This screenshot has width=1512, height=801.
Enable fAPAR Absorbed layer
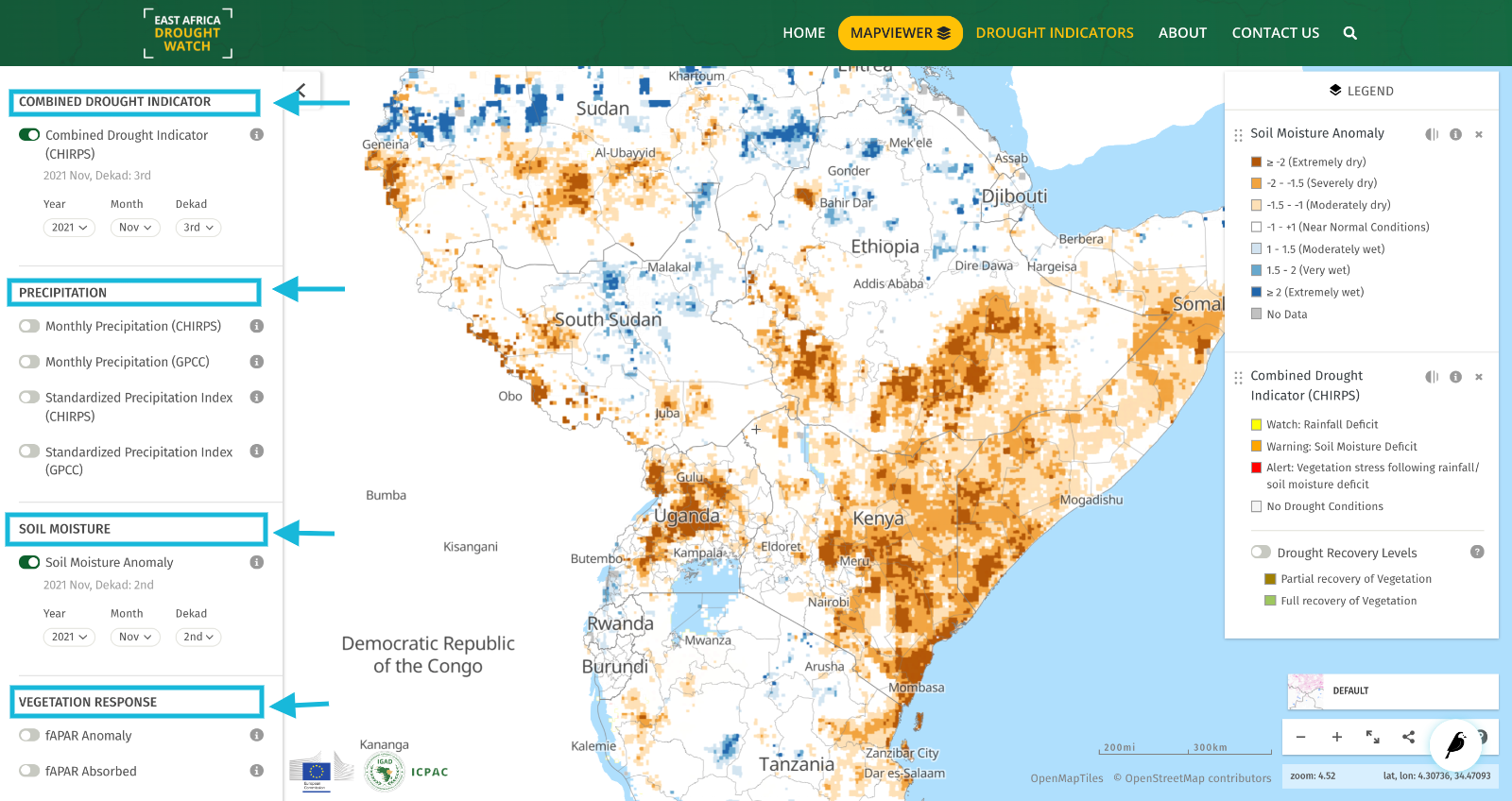coord(29,771)
